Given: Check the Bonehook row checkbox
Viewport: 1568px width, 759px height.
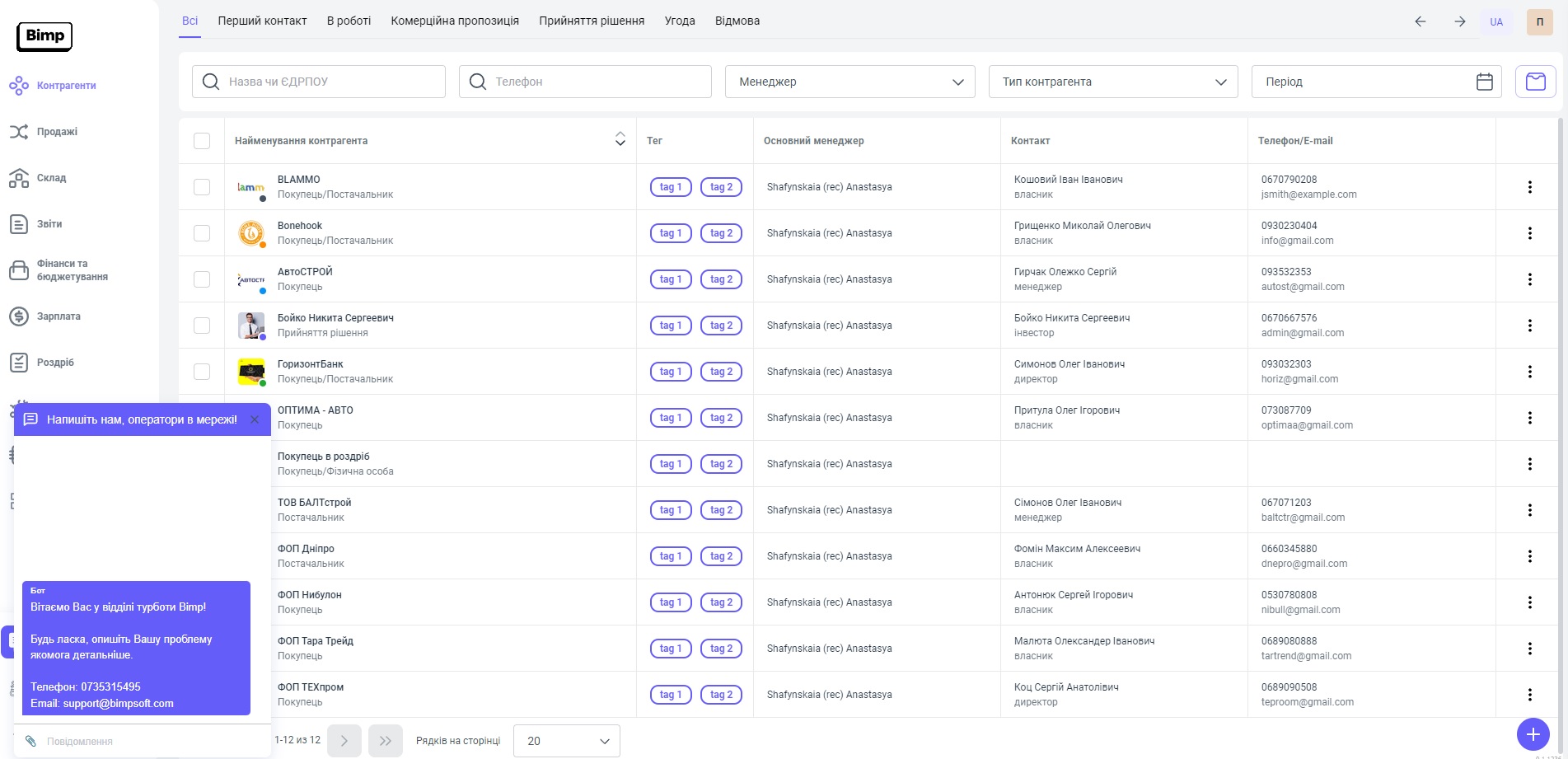Looking at the screenshot, I should [x=202, y=233].
